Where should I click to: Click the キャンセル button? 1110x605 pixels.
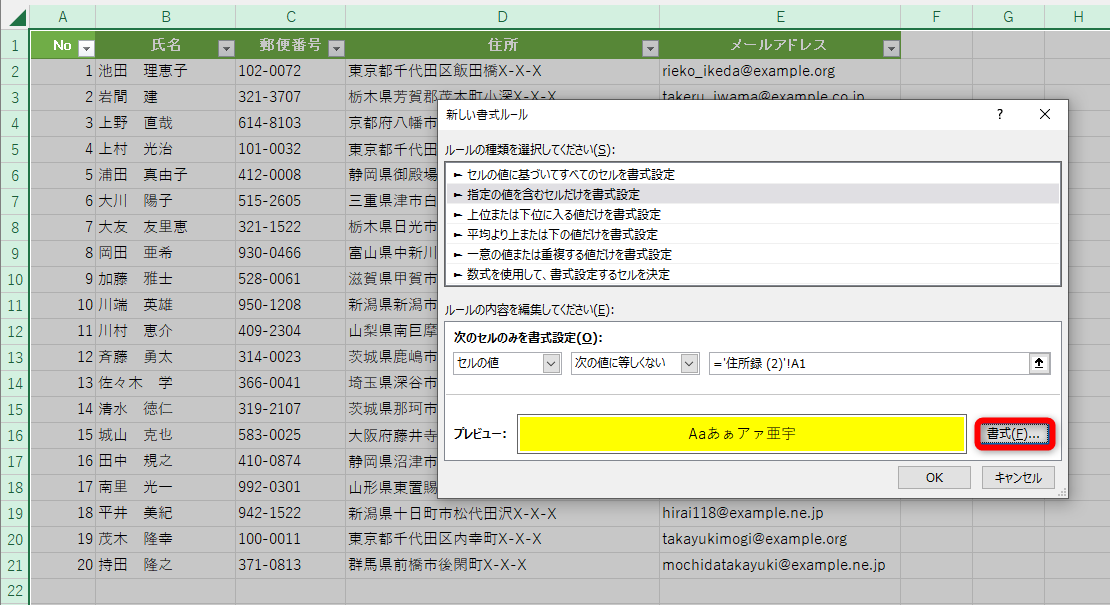1020,477
